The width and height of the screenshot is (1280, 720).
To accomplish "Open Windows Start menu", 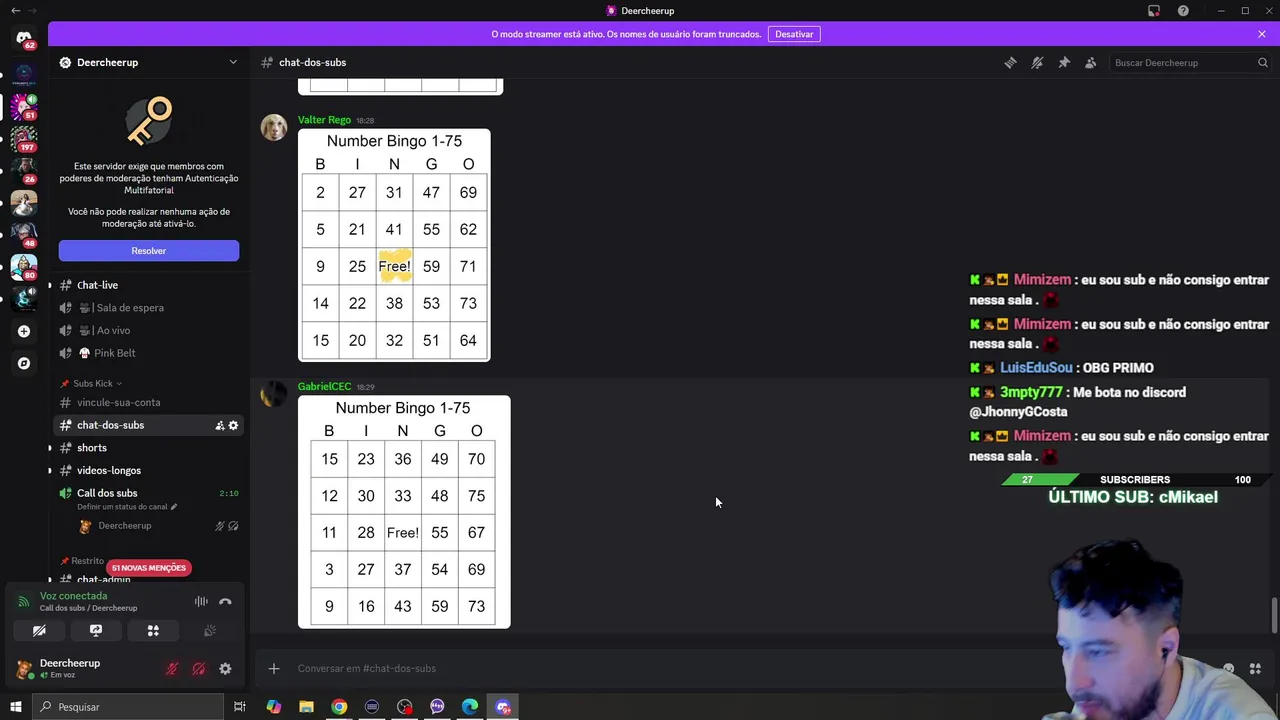I will pos(15,707).
